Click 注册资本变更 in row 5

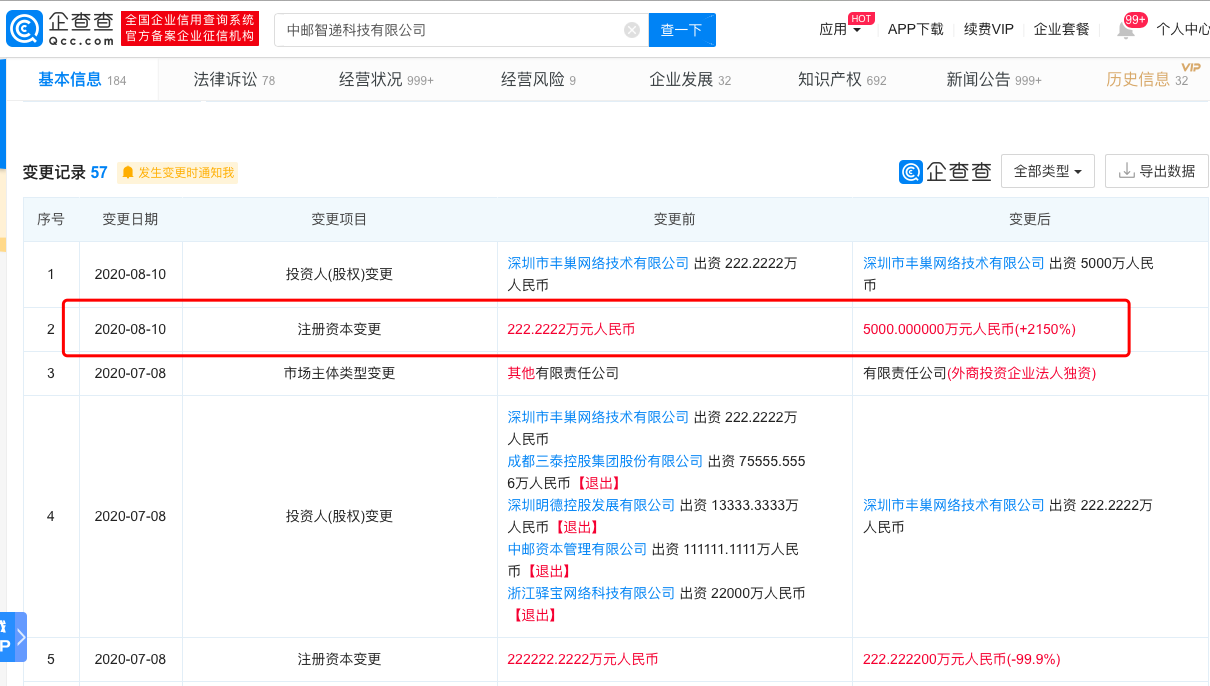point(339,659)
